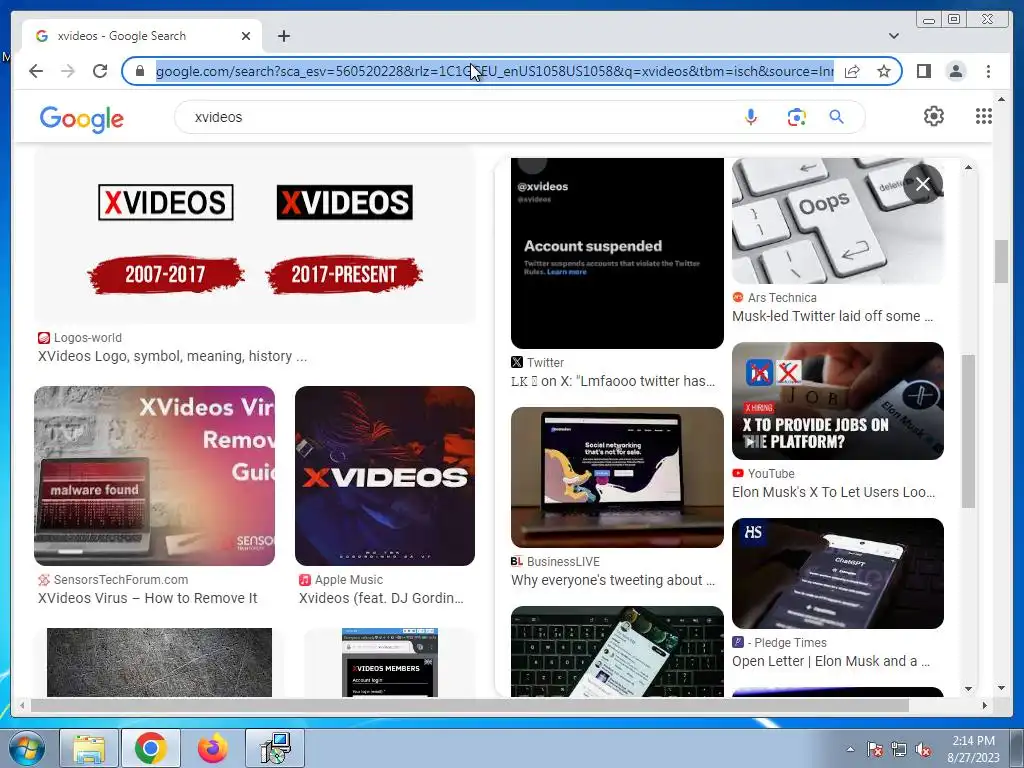The height and width of the screenshot is (768, 1024).
Task: Open 'XVideos Virus – How to Remove It' link
Action: click(148, 598)
